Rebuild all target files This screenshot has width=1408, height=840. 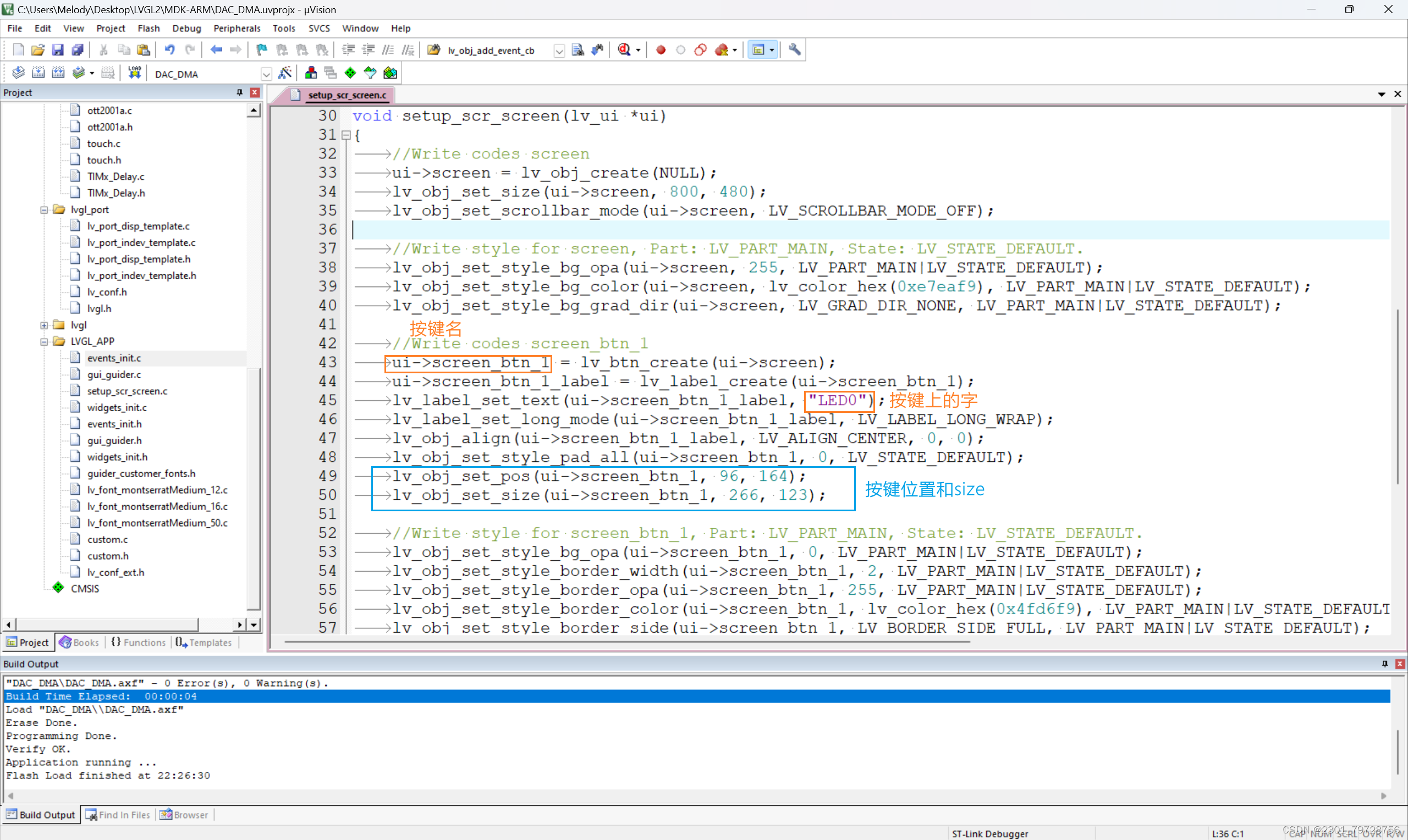click(58, 73)
